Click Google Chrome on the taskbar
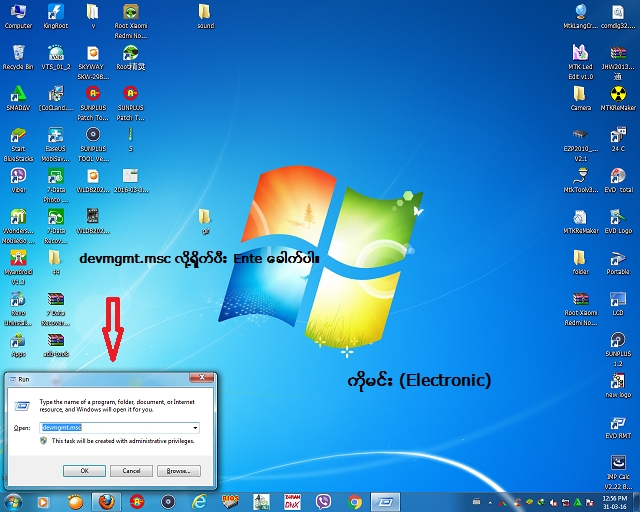Image resolution: width=640 pixels, height=512 pixels. [x=354, y=501]
